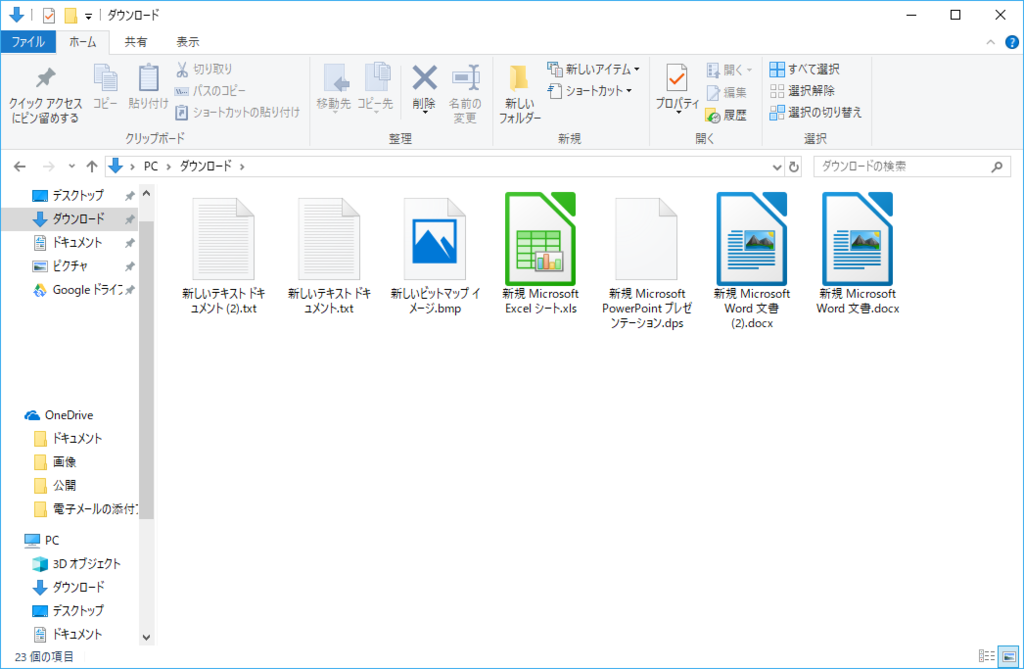Click the 名前の変更 (Rename) icon
1024x669 pixels.
(464, 91)
